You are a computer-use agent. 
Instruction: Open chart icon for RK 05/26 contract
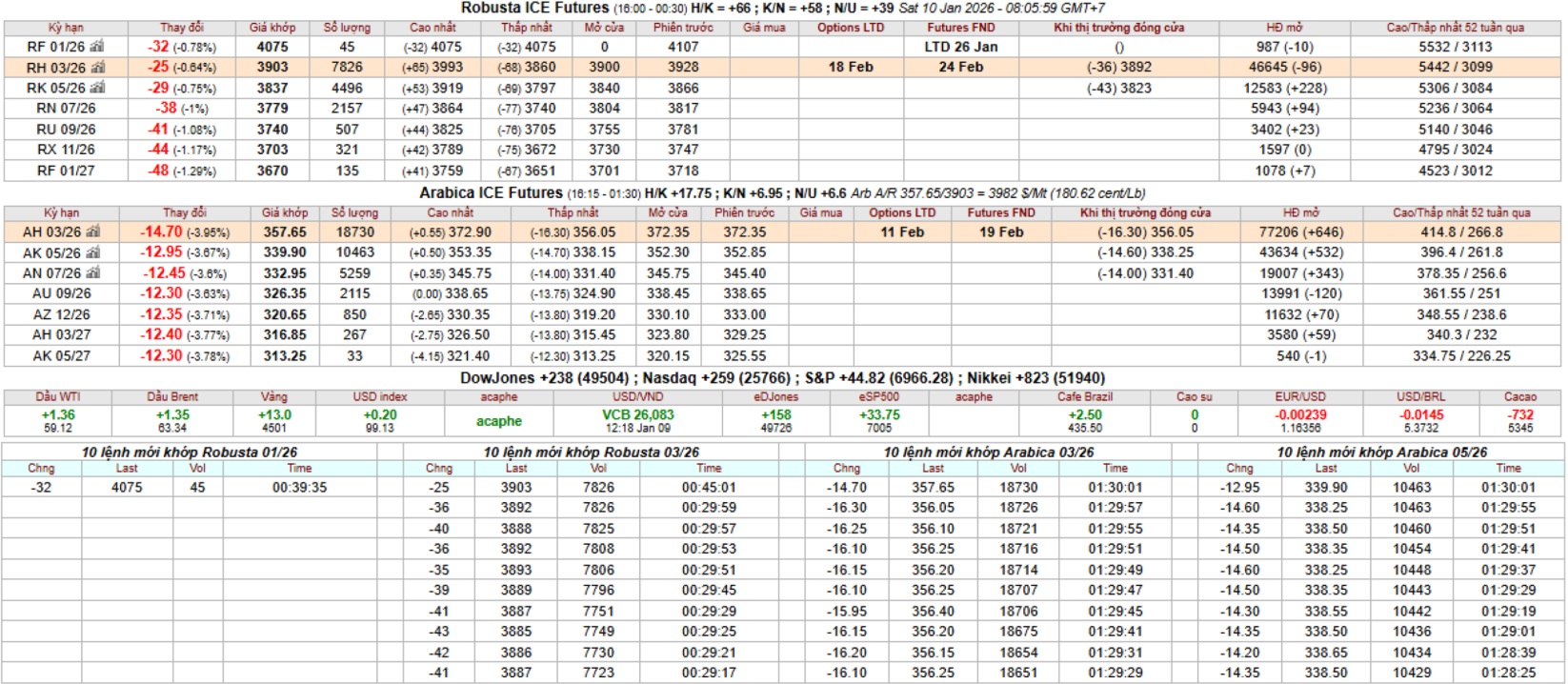point(98,88)
